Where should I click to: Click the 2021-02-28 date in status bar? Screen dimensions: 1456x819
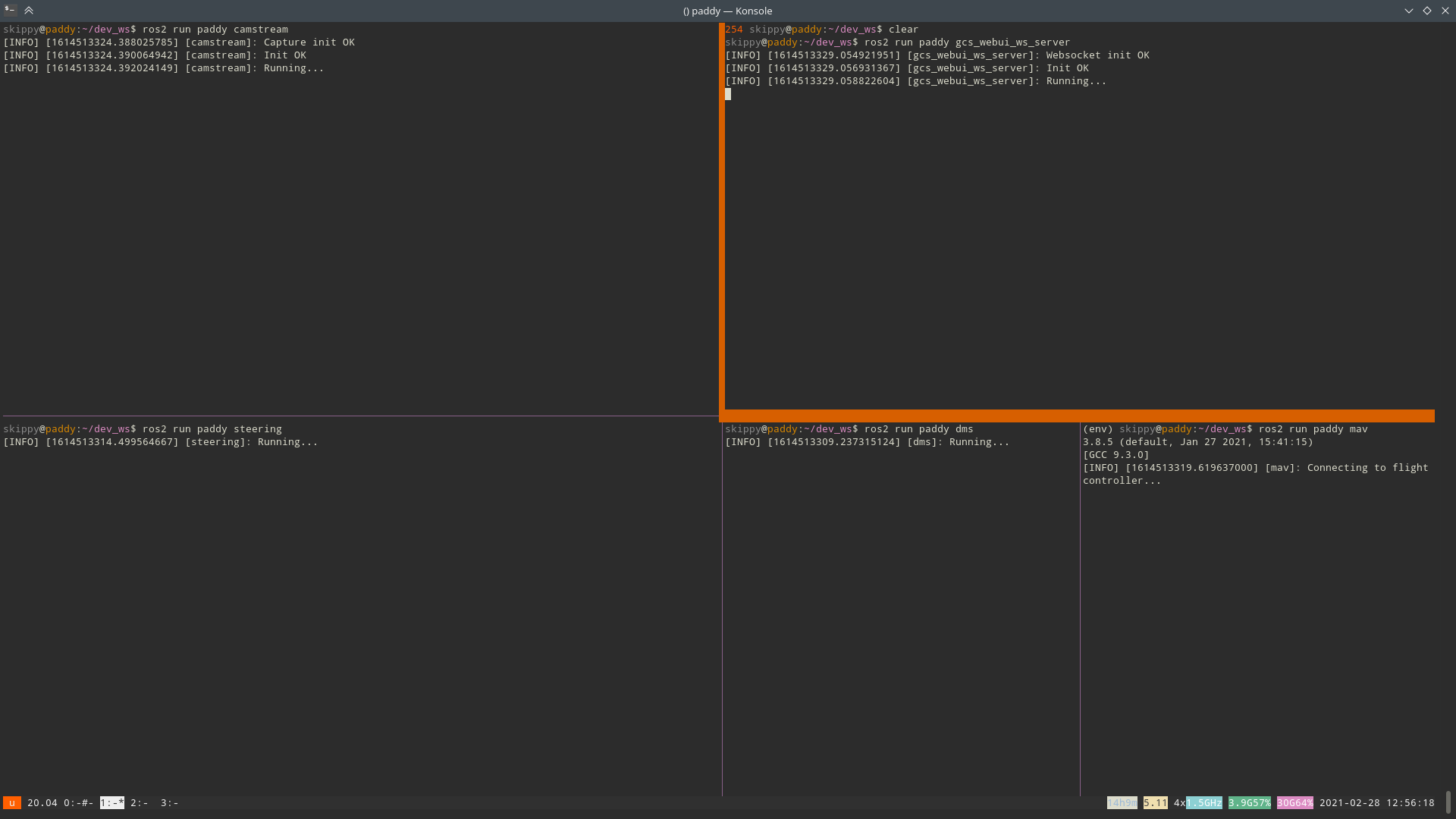[x=1350, y=803]
